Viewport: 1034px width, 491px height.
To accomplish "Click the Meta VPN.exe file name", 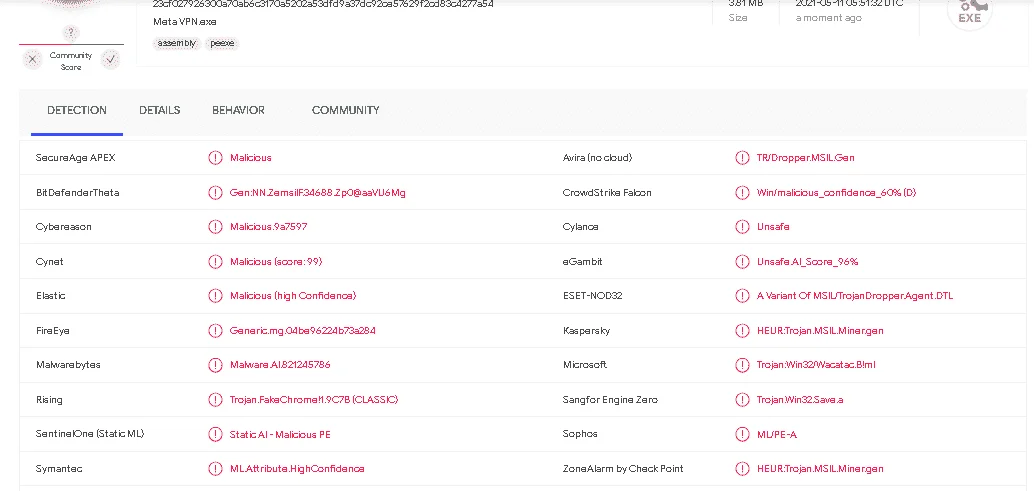I will click(x=185, y=22).
